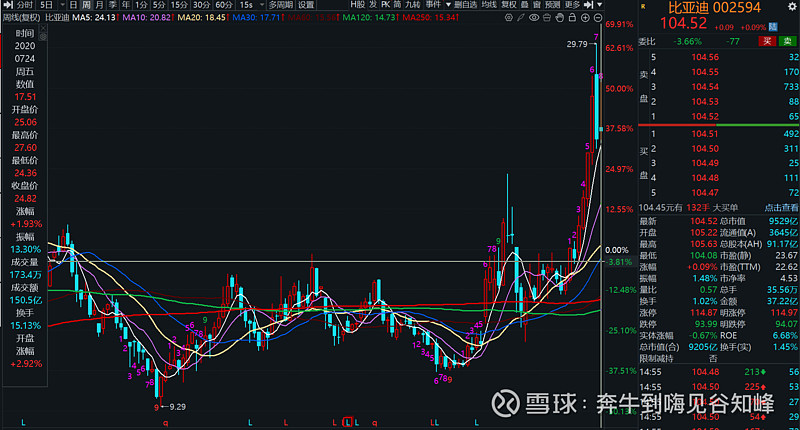The image size is (800, 430).
Task: Click sell level 5 price 104.56
Action: pyautogui.click(x=705, y=57)
